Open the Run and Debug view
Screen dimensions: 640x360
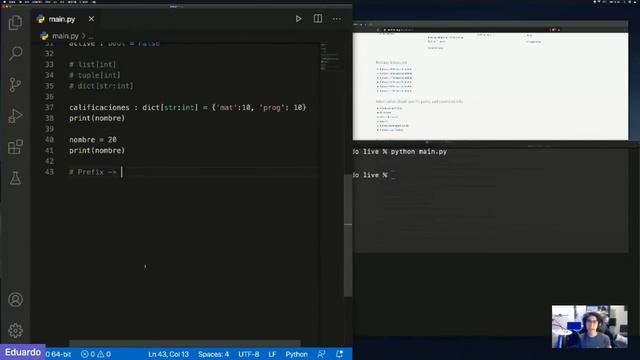[15, 116]
